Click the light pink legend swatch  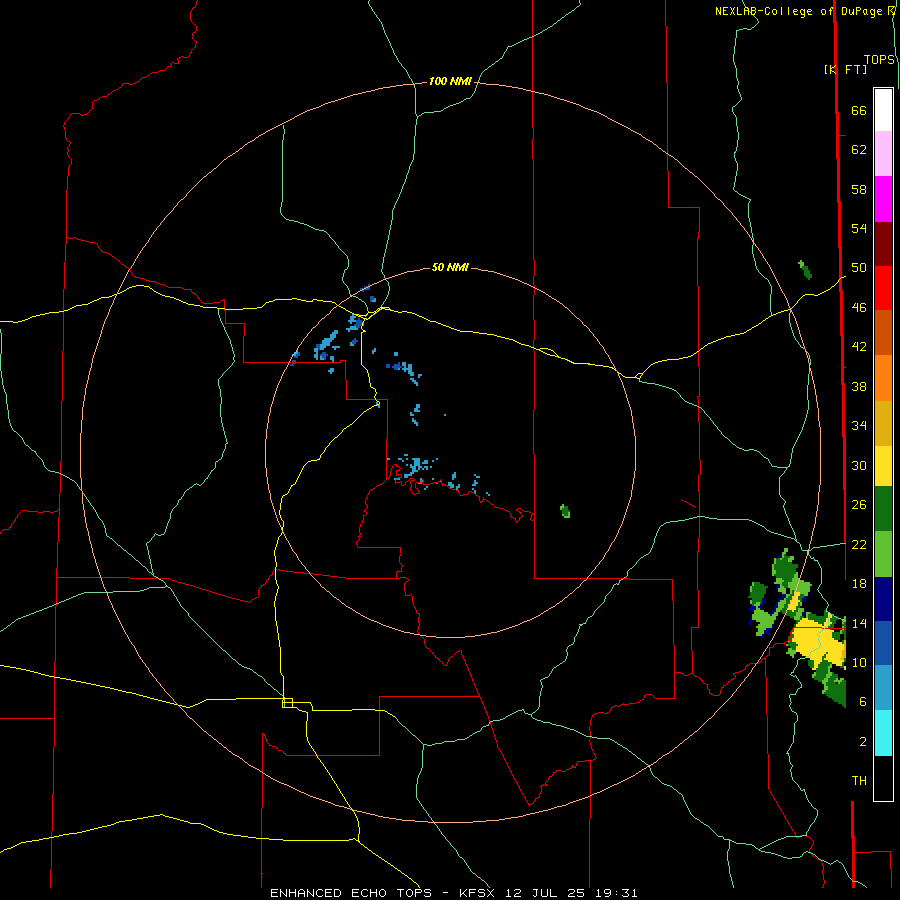pyautogui.click(x=883, y=154)
